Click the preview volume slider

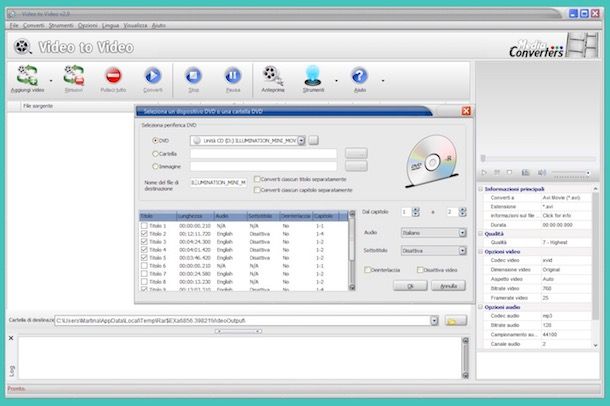[570, 173]
